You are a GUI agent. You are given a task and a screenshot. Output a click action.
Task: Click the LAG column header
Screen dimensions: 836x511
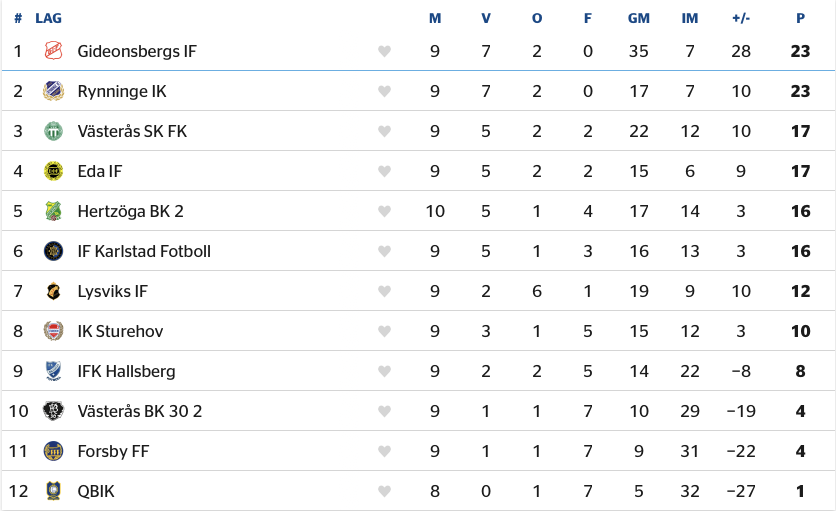click(49, 18)
